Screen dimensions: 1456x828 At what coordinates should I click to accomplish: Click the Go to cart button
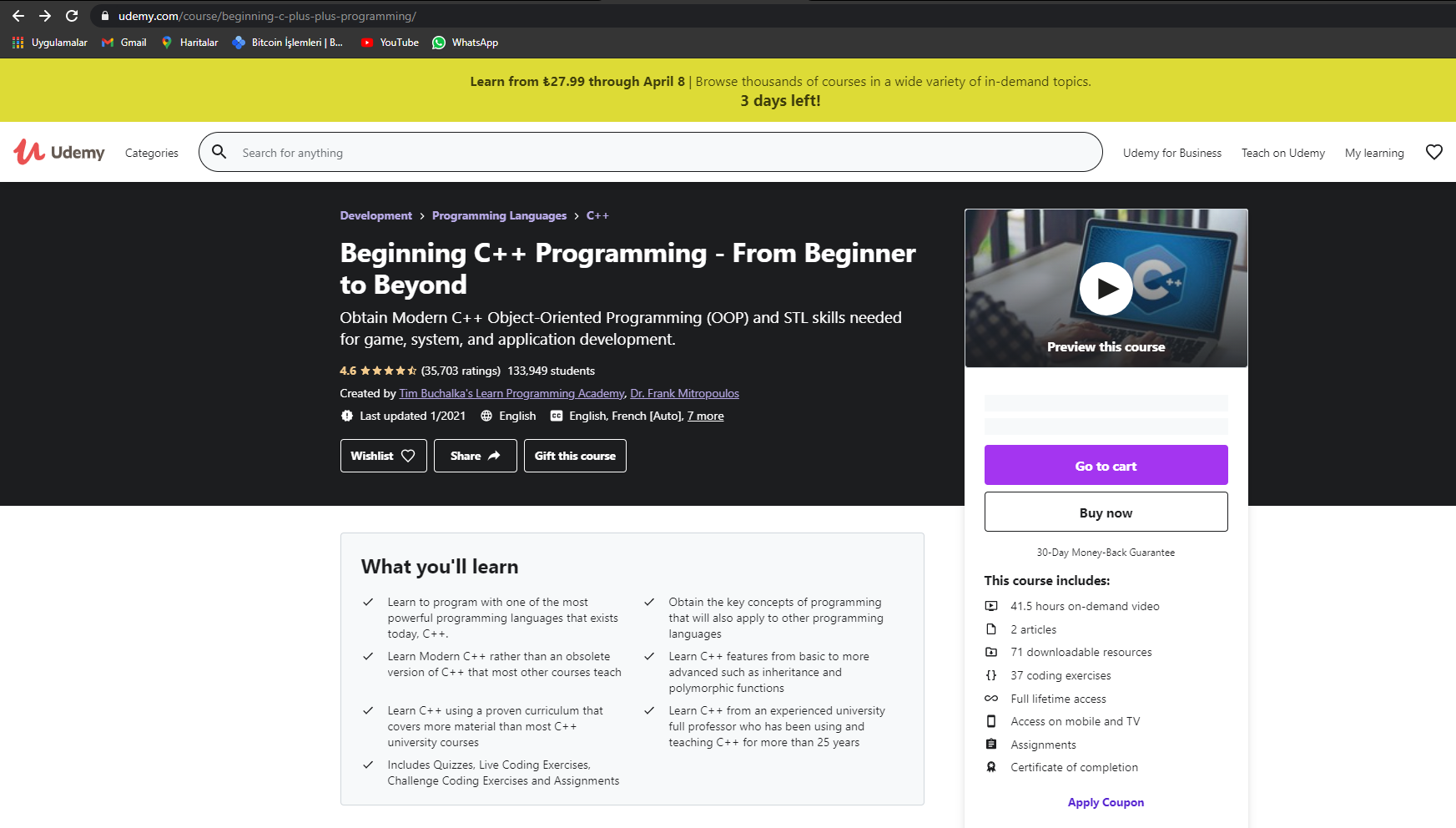click(1106, 465)
